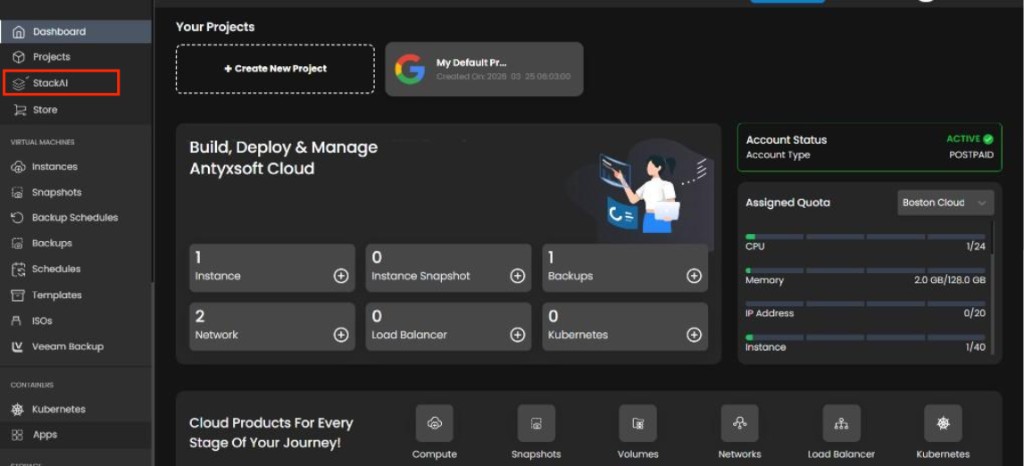Viewport: 1024px width, 466px height.
Task: Click the Apps grid icon
Action: pos(18,435)
